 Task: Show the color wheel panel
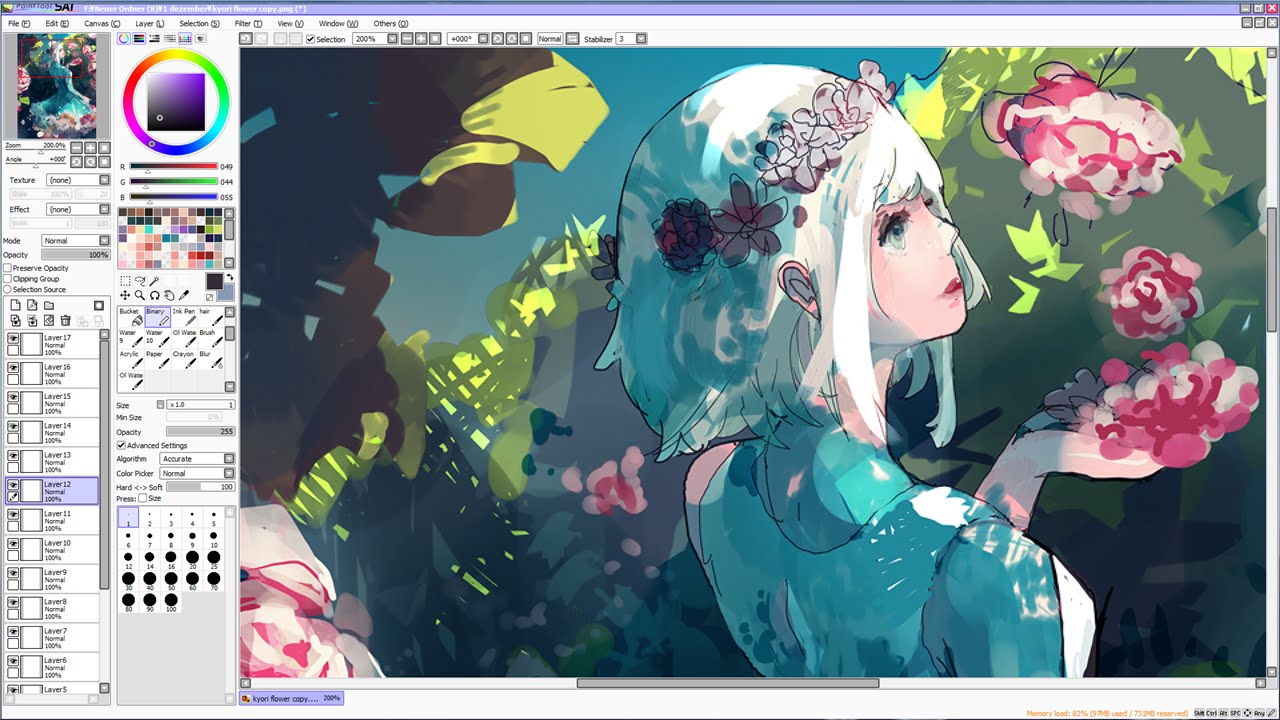coord(124,39)
